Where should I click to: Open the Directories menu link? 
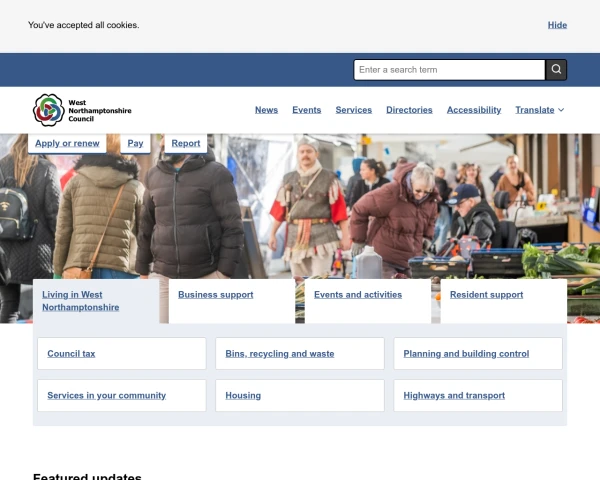(409, 110)
